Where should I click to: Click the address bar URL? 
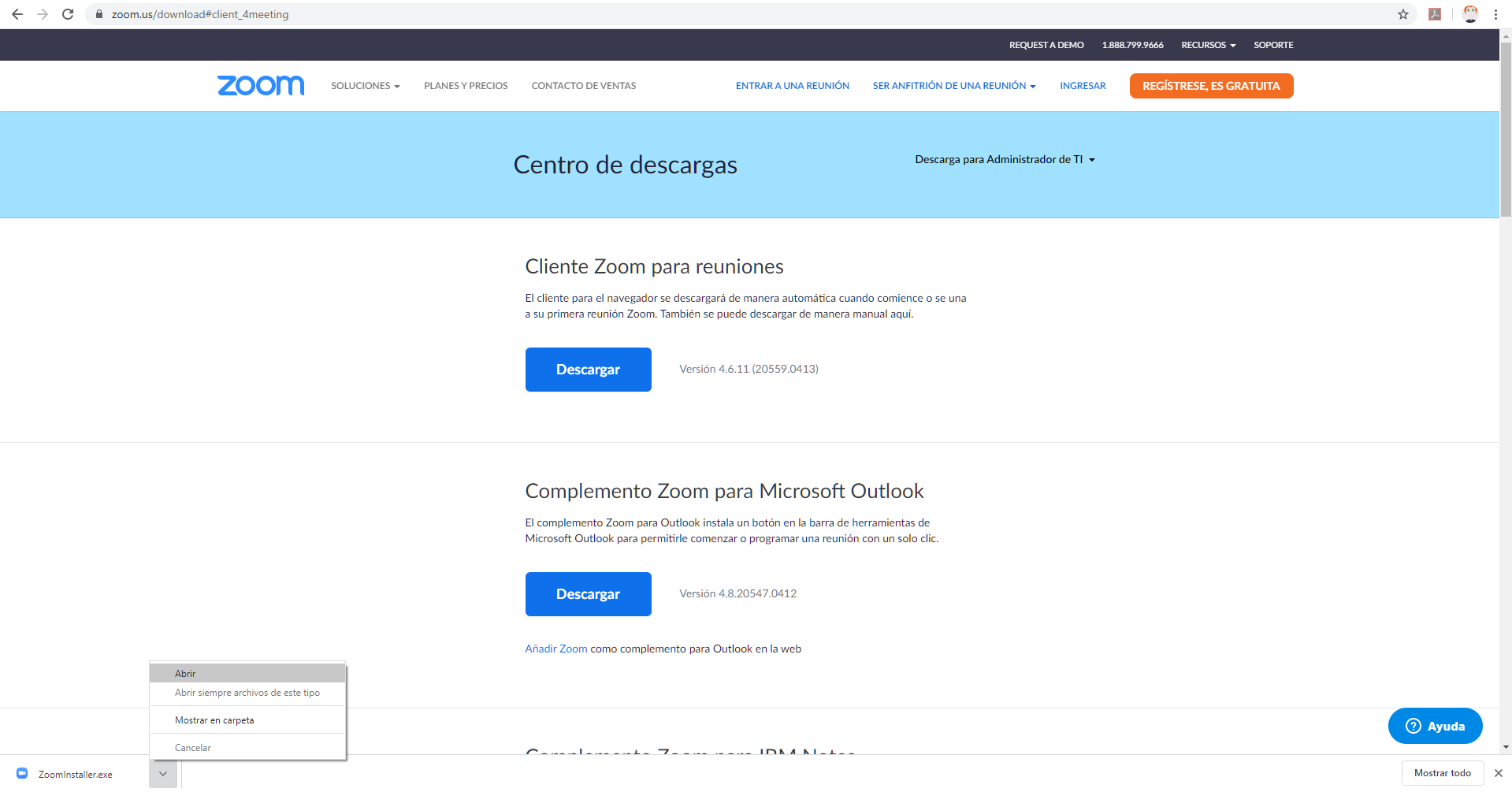pyautogui.click(x=200, y=14)
